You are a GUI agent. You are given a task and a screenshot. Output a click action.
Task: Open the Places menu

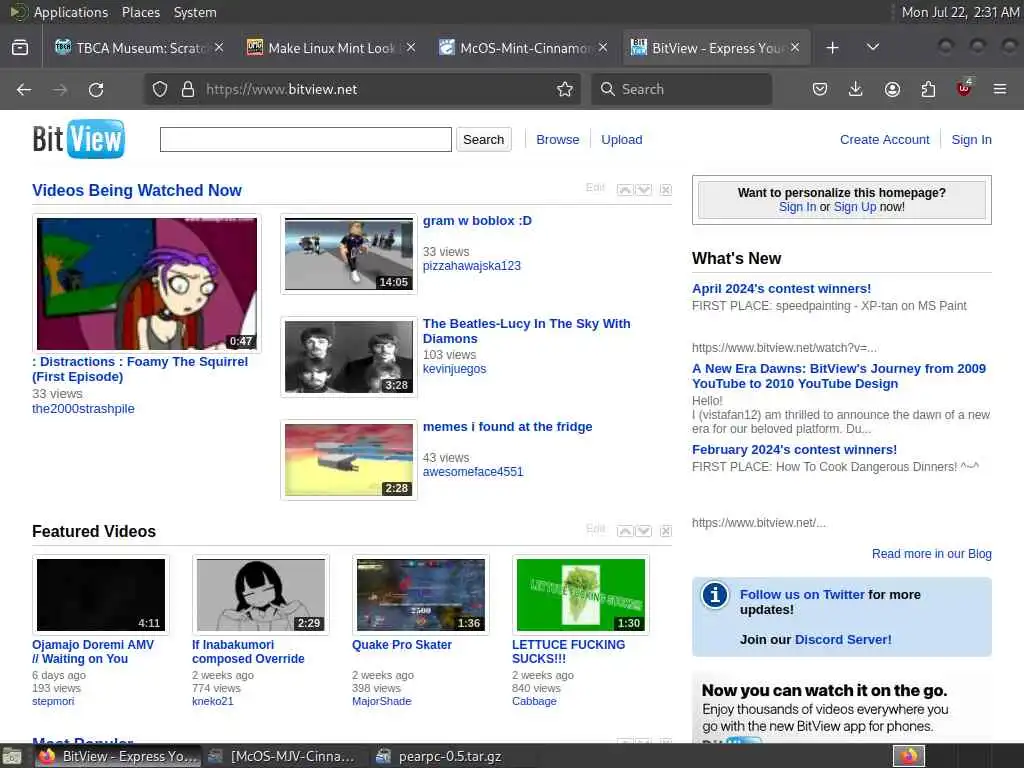pos(140,12)
